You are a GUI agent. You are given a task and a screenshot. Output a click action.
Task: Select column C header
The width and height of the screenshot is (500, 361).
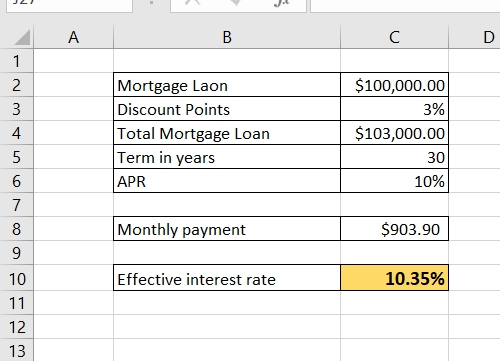pyautogui.click(x=394, y=37)
